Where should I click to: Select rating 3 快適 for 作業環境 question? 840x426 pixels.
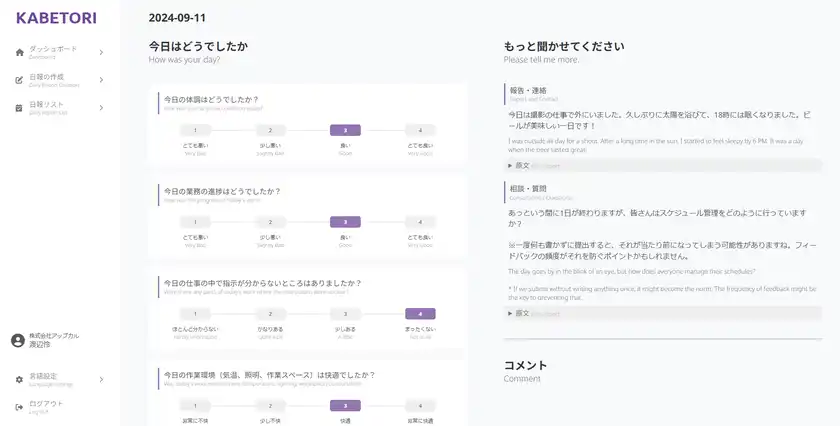click(x=346, y=406)
